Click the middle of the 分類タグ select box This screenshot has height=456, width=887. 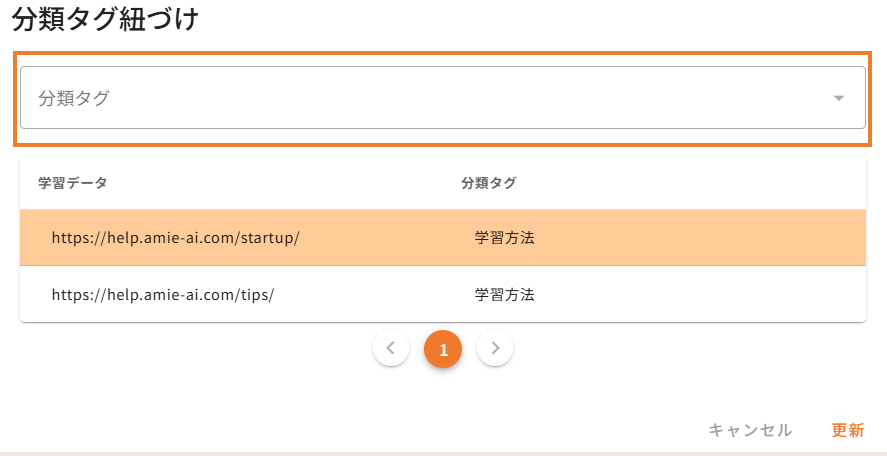pos(442,98)
